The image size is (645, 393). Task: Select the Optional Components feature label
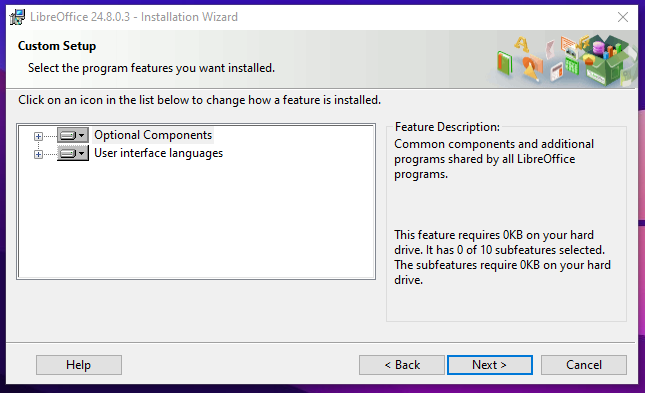(x=153, y=135)
